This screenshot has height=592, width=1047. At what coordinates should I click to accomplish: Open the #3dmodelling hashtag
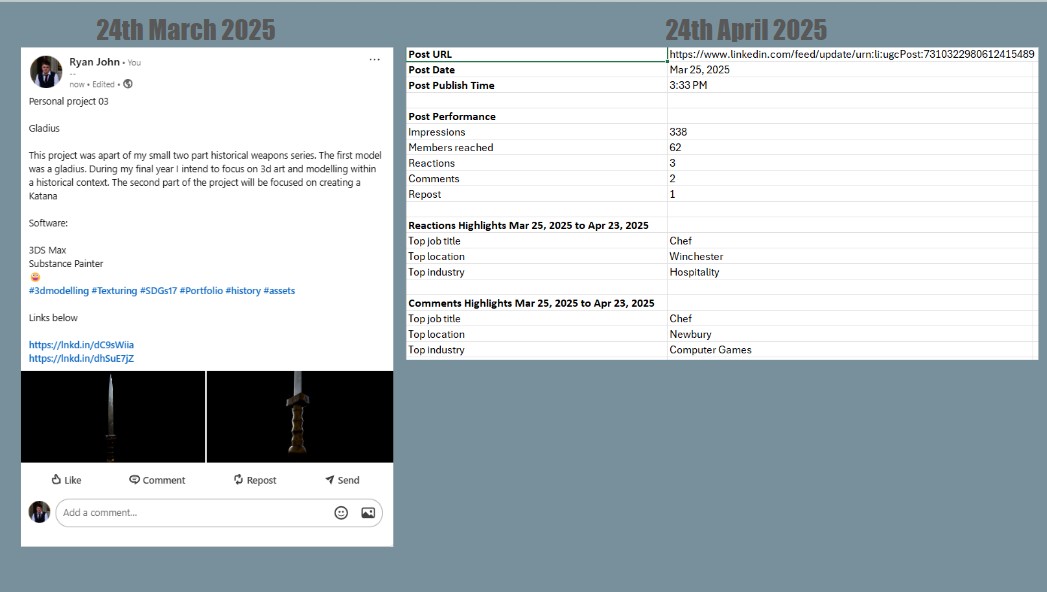pyautogui.click(x=59, y=290)
